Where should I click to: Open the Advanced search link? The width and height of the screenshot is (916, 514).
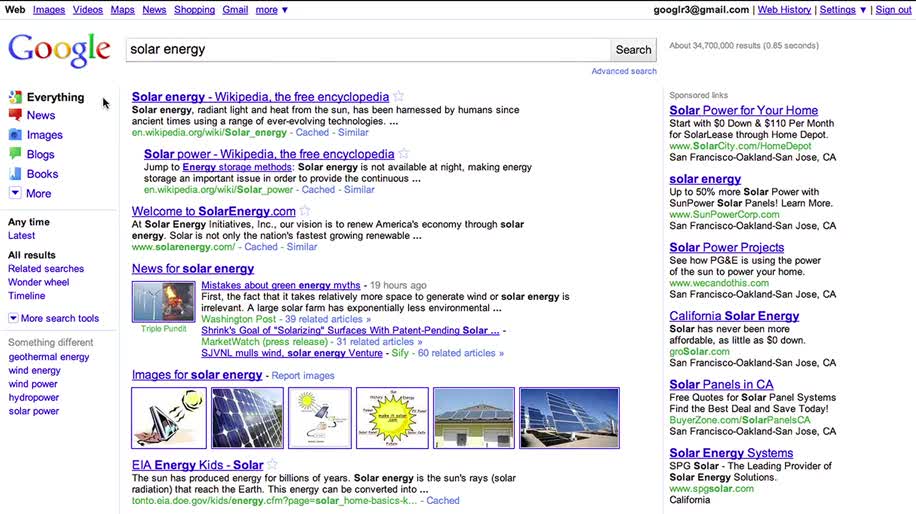coord(624,71)
